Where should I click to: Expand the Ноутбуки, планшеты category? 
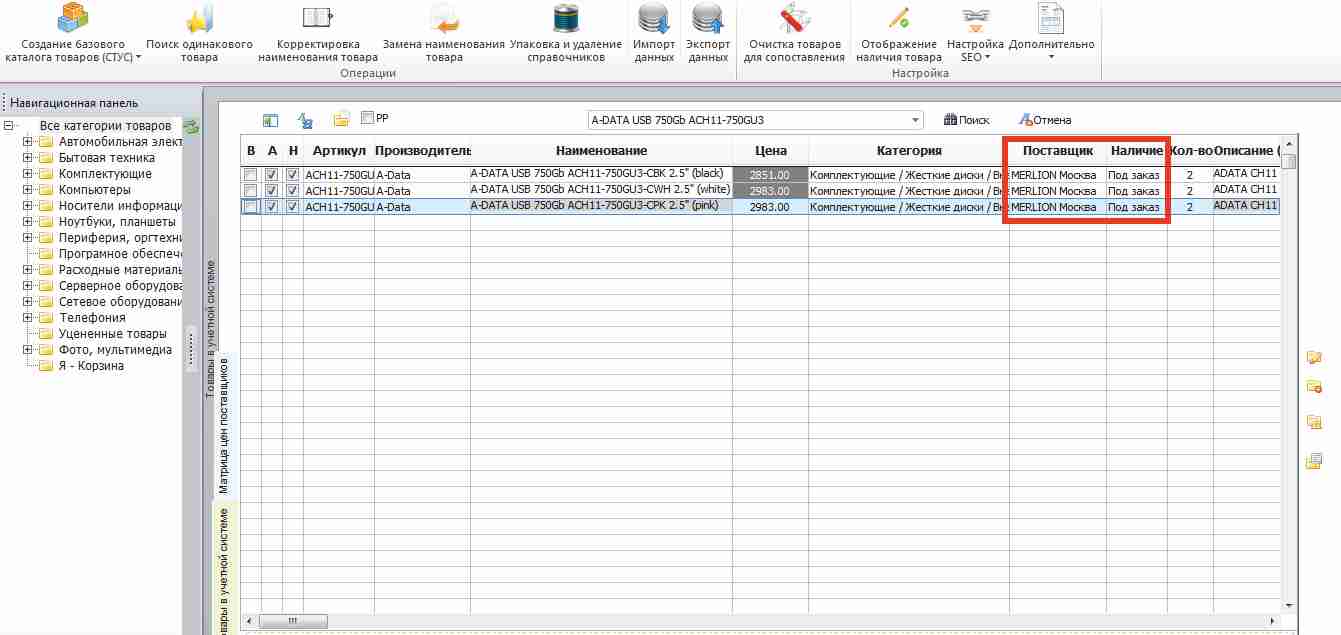coord(27,222)
